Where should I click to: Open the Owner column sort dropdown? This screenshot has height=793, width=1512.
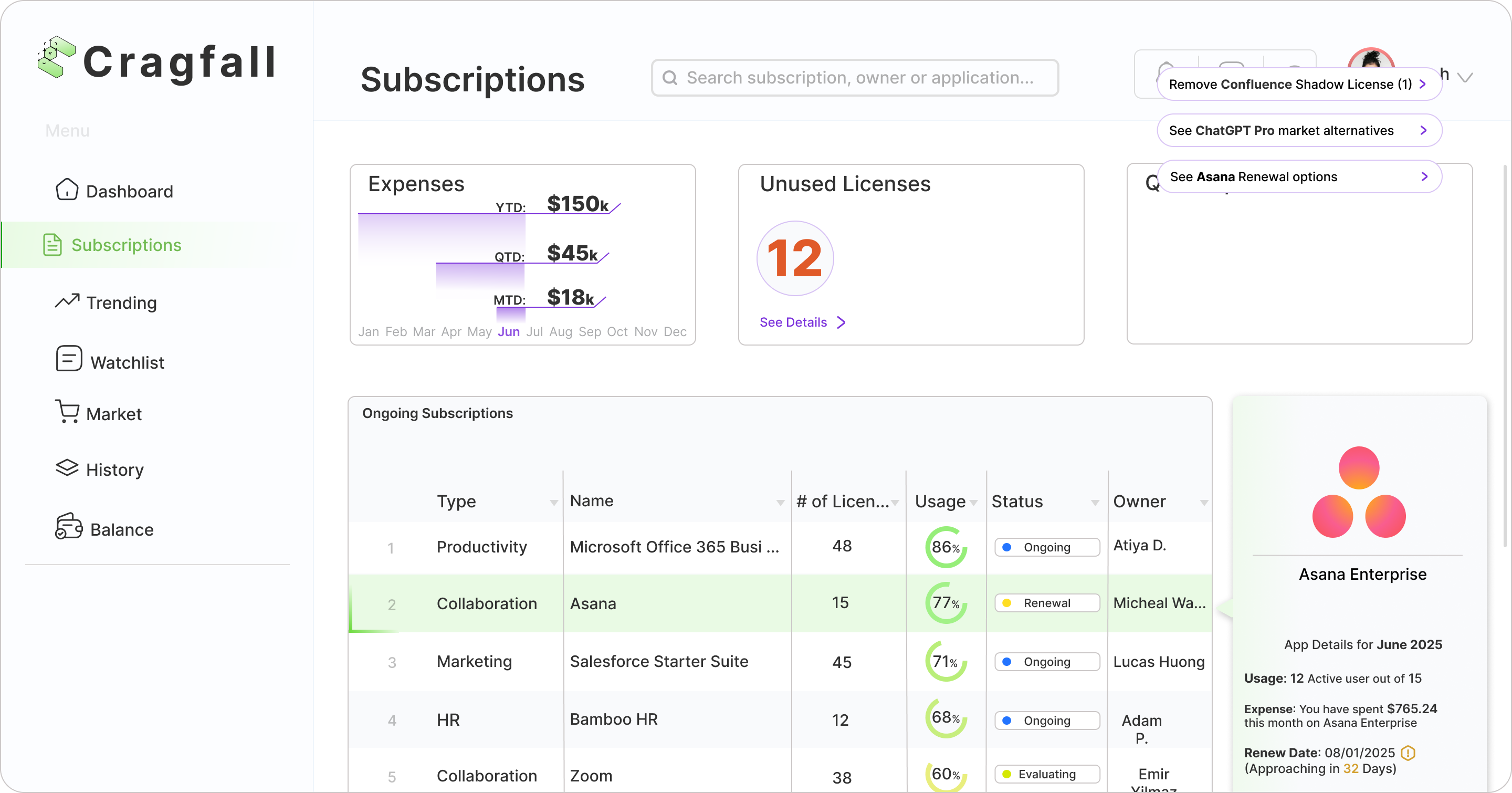coord(1204,503)
